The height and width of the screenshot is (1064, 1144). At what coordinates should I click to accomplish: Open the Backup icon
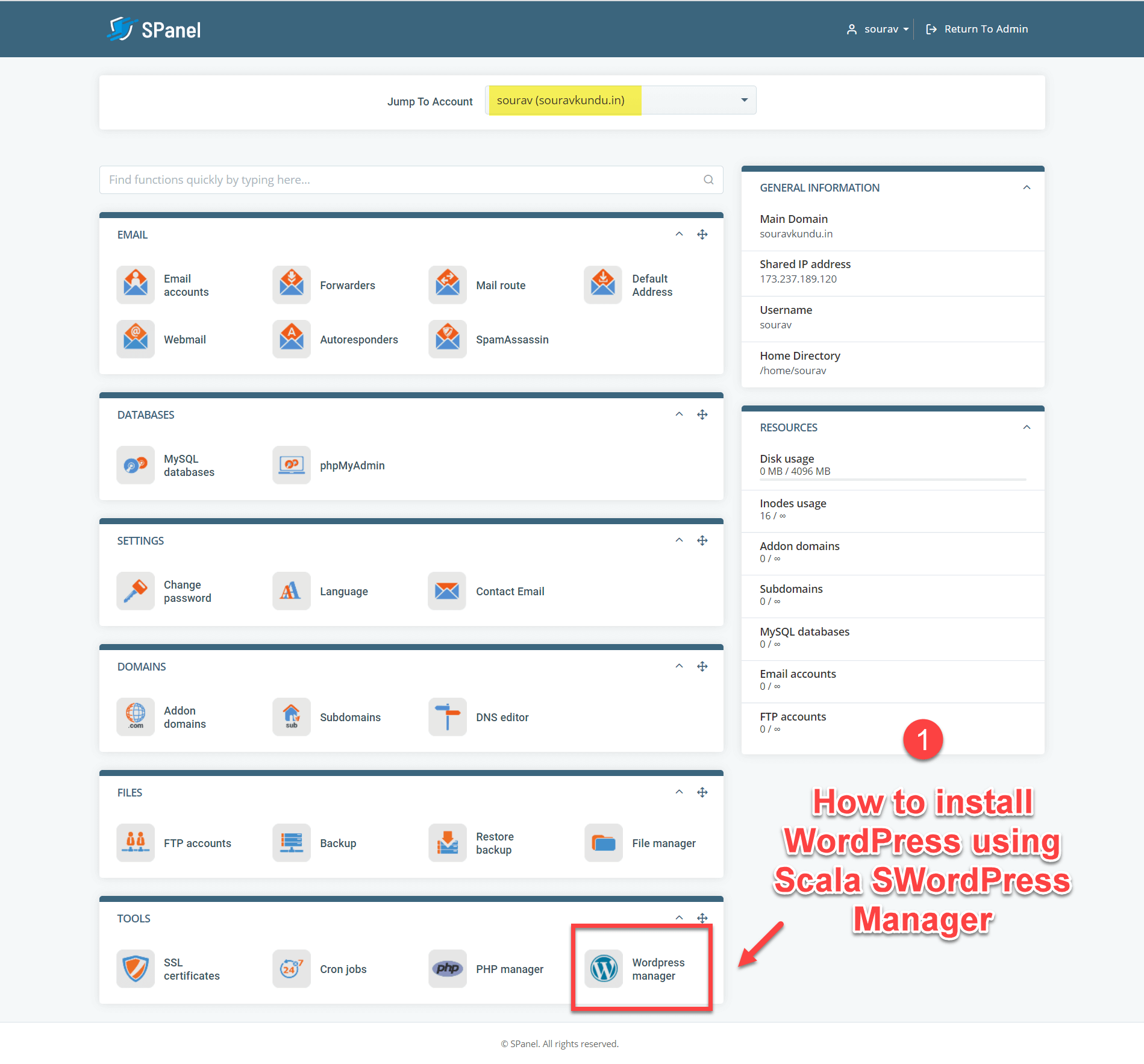(x=292, y=843)
